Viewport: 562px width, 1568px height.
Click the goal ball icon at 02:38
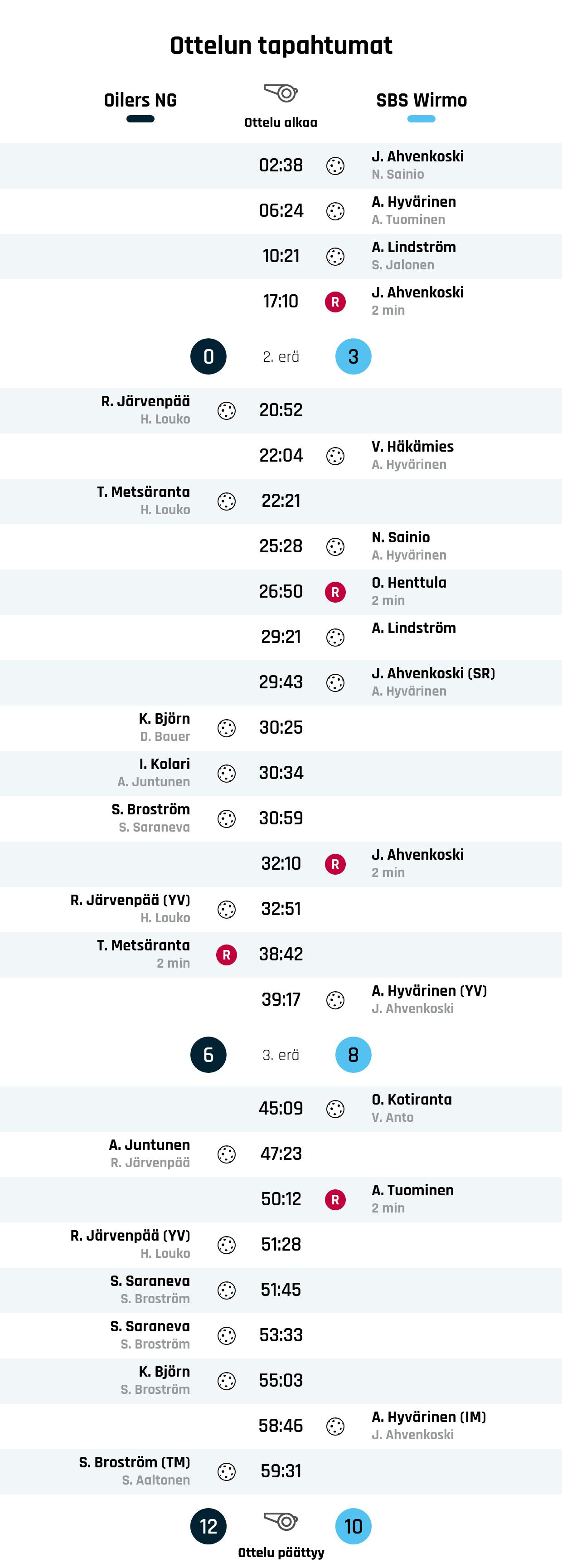pos(335,166)
